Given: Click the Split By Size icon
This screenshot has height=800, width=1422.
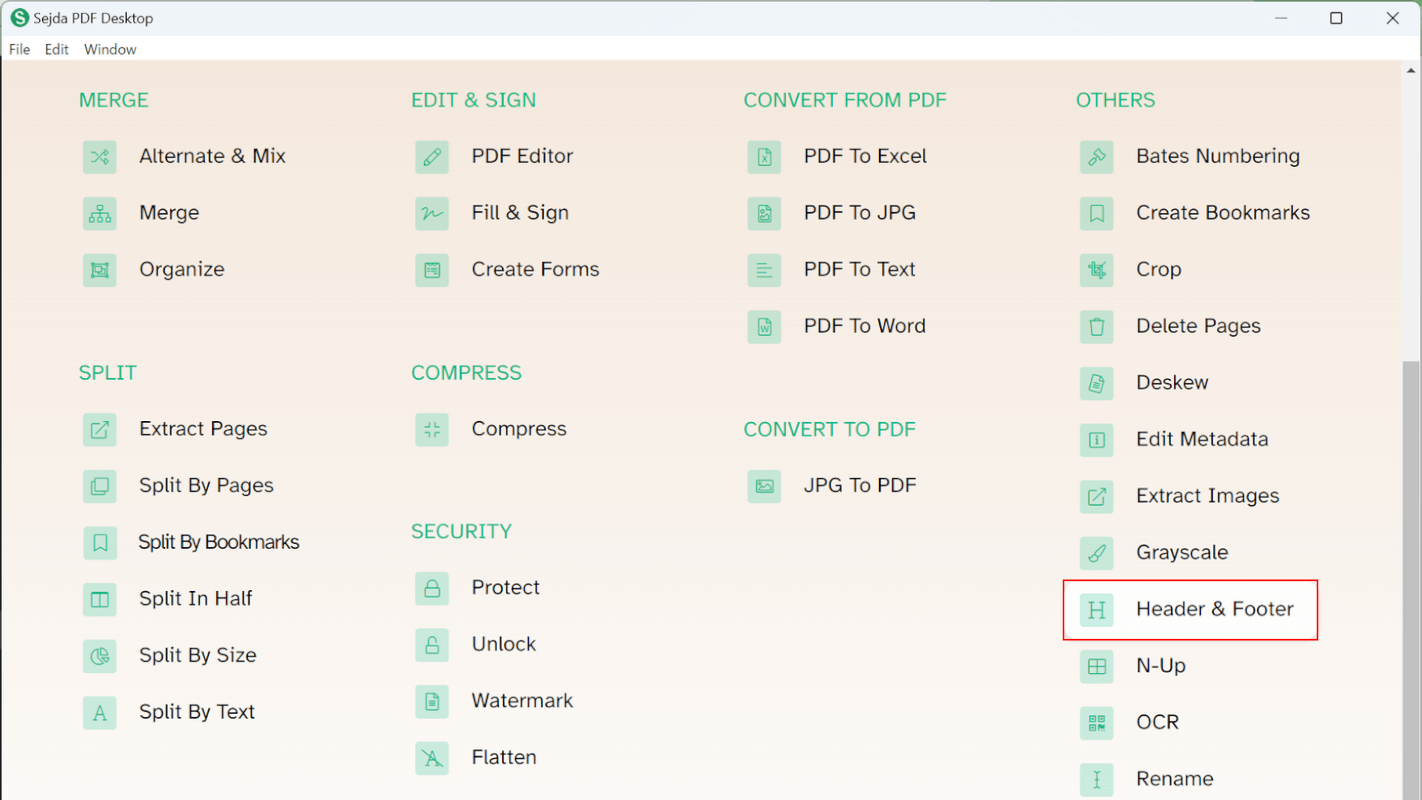Looking at the screenshot, I should [x=100, y=656].
